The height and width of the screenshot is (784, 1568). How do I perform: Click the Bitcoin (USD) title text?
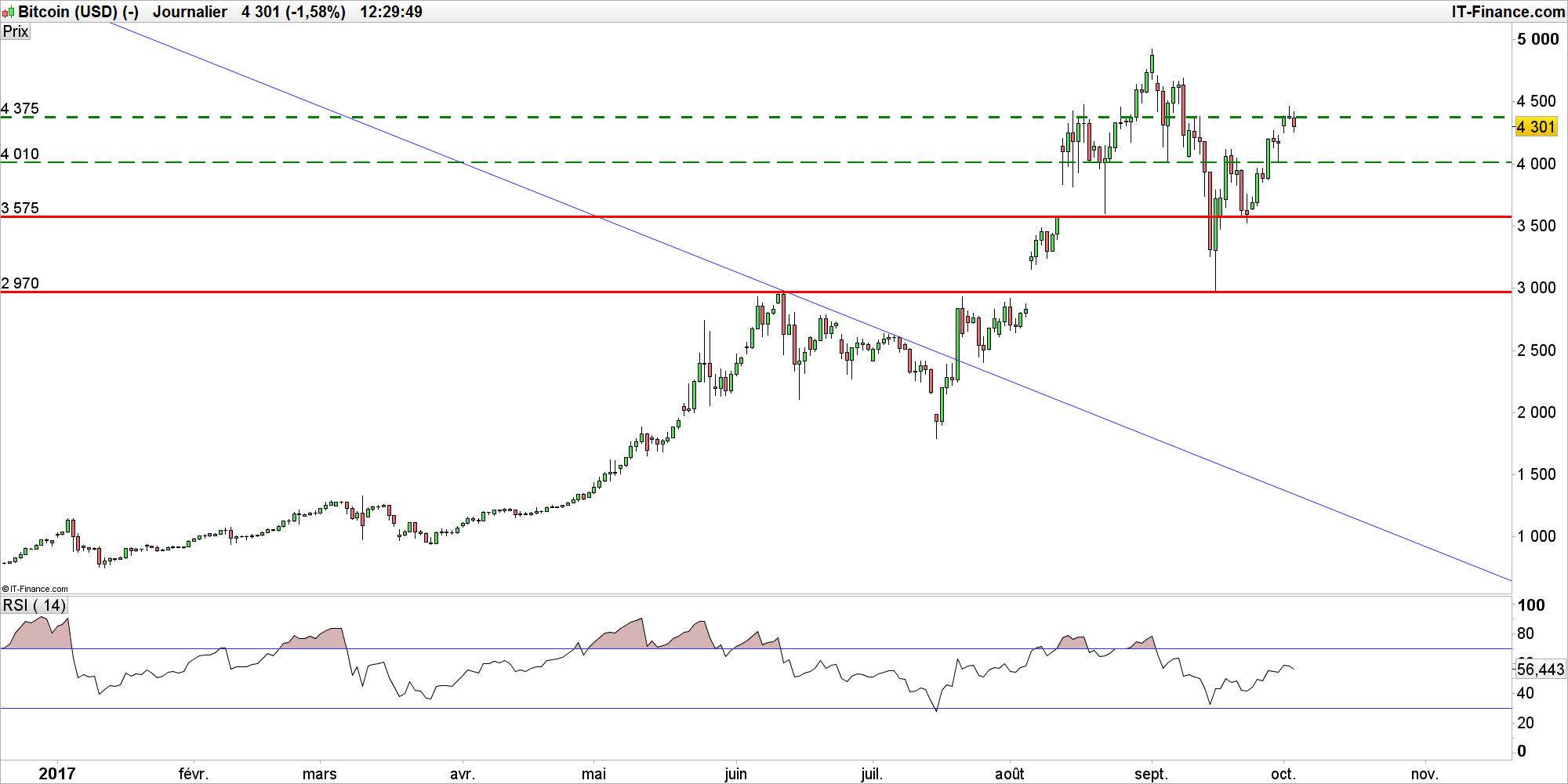pos(68,12)
